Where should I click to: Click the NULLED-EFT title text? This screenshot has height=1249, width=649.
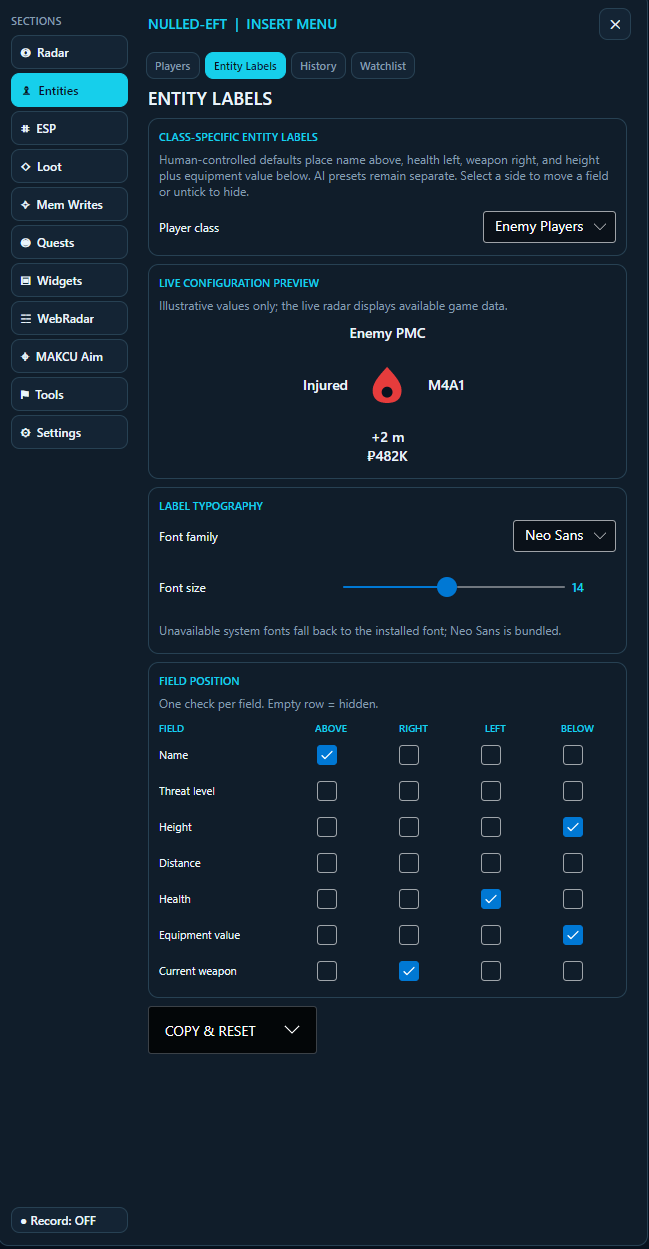[x=187, y=24]
